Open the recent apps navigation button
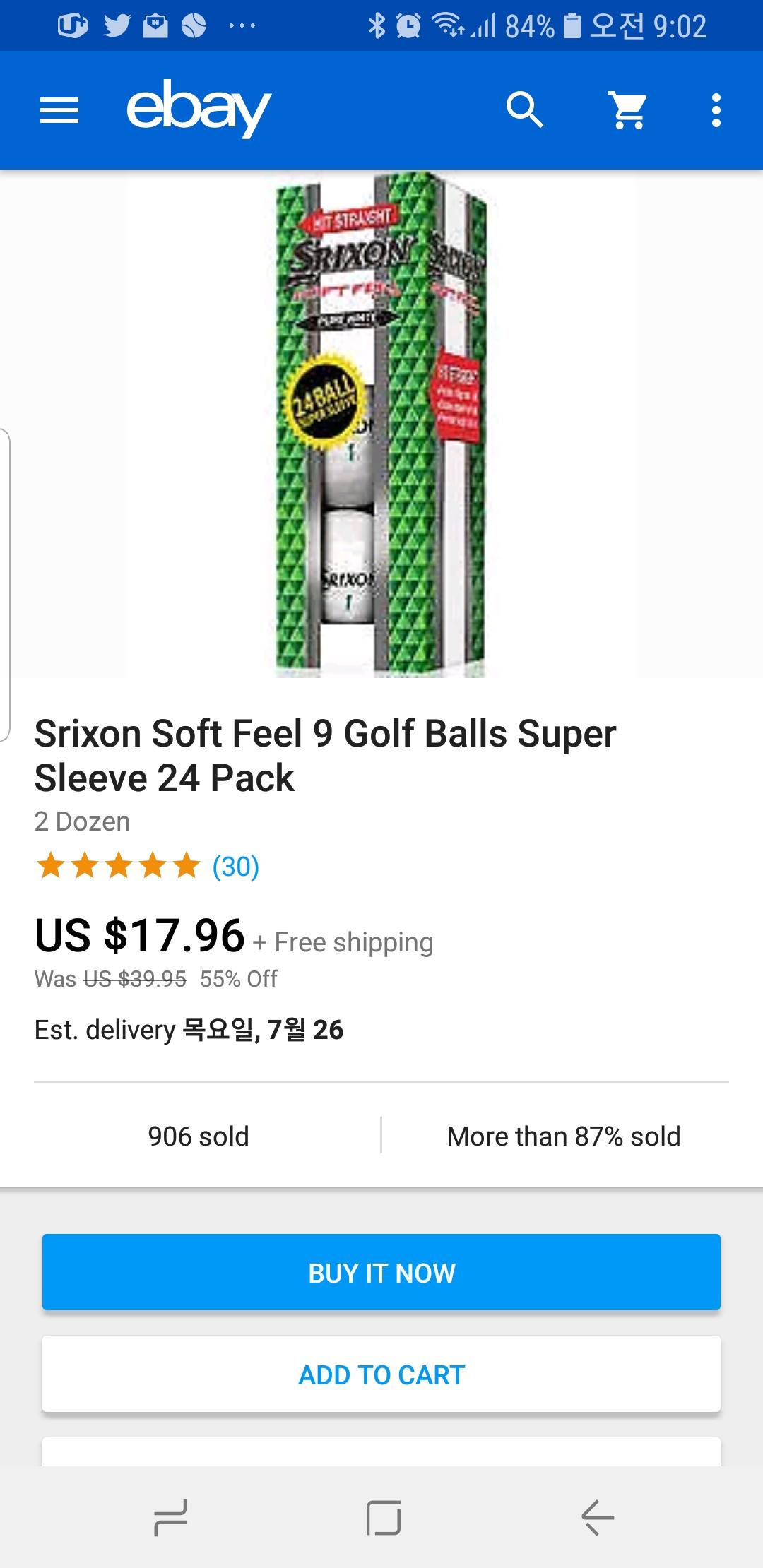The height and width of the screenshot is (1568, 763). (x=170, y=1517)
